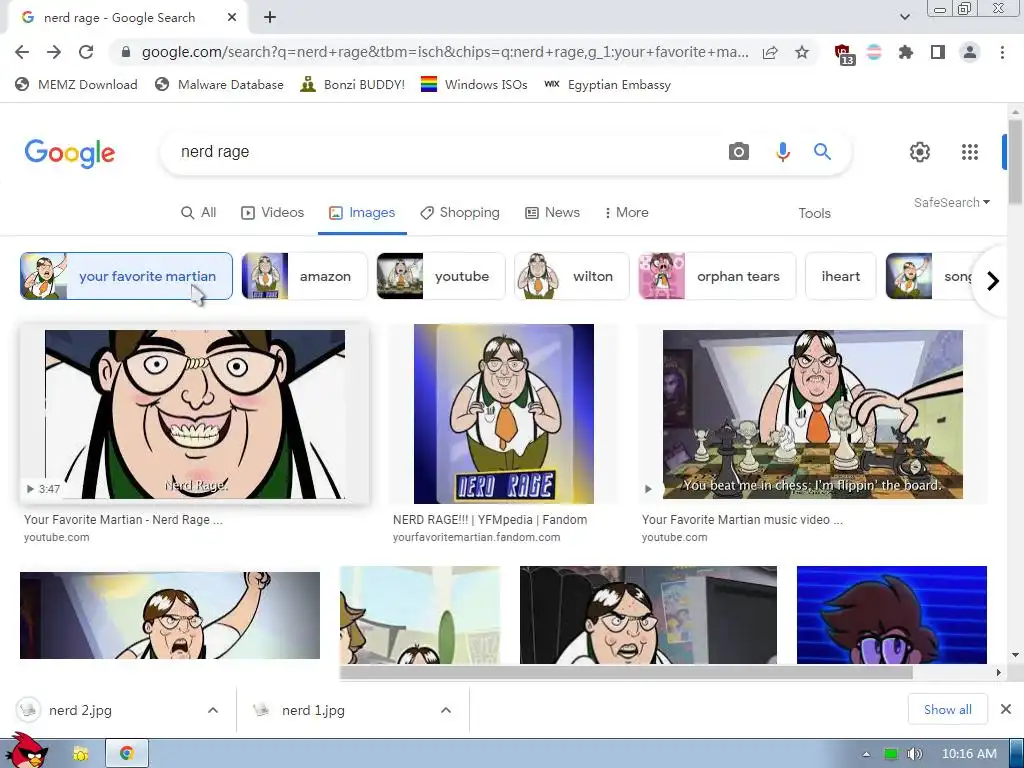This screenshot has width=1024, height=768.
Task: Open the Bonzi BUDDY! bookmark
Action: coord(353,84)
